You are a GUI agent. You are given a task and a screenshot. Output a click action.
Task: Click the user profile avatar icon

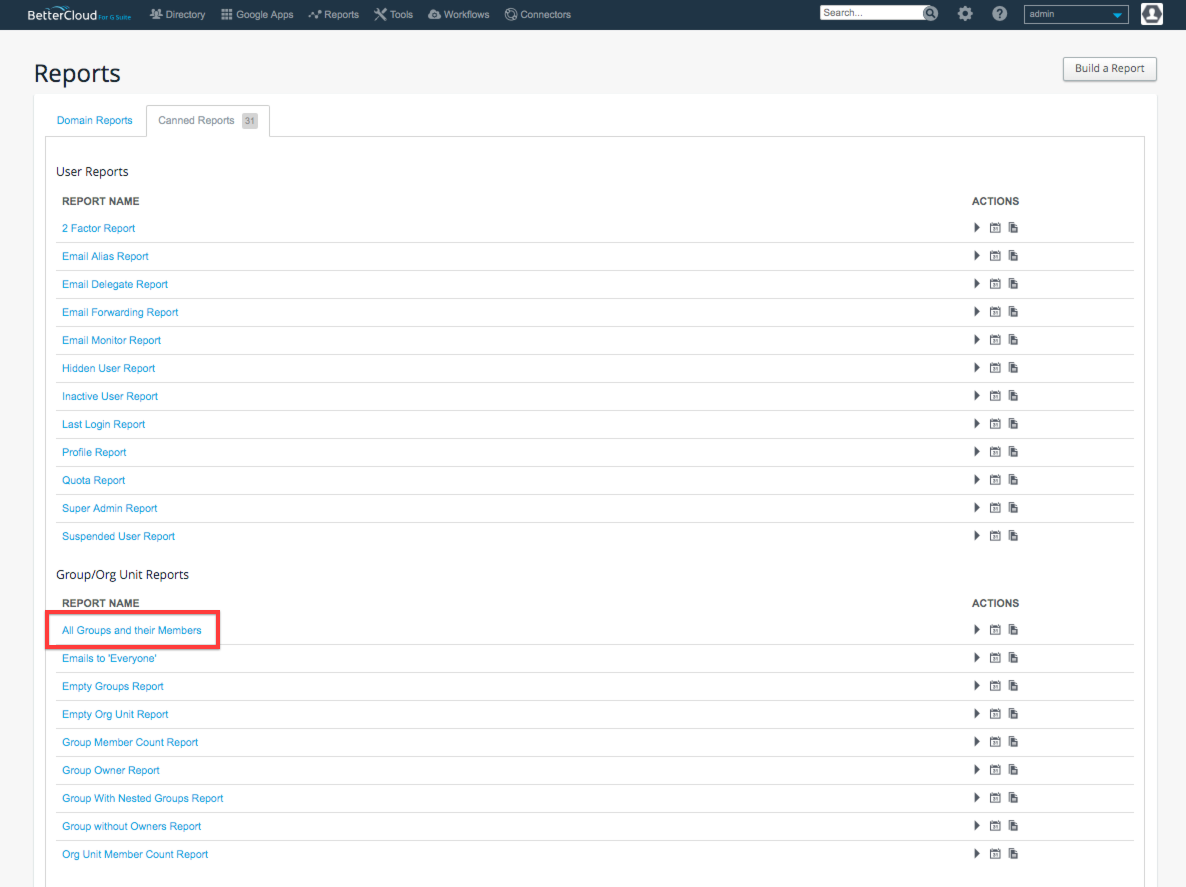[x=1151, y=14]
